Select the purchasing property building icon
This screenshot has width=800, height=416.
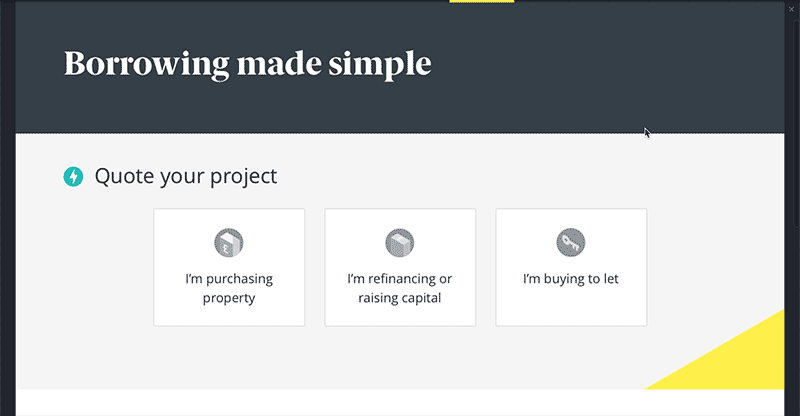click(229, 242)
